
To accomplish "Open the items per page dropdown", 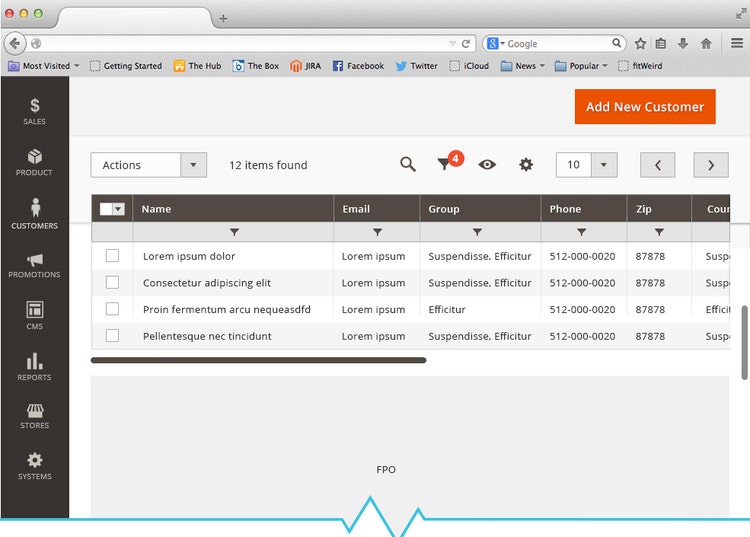I will tap(604, 165).
